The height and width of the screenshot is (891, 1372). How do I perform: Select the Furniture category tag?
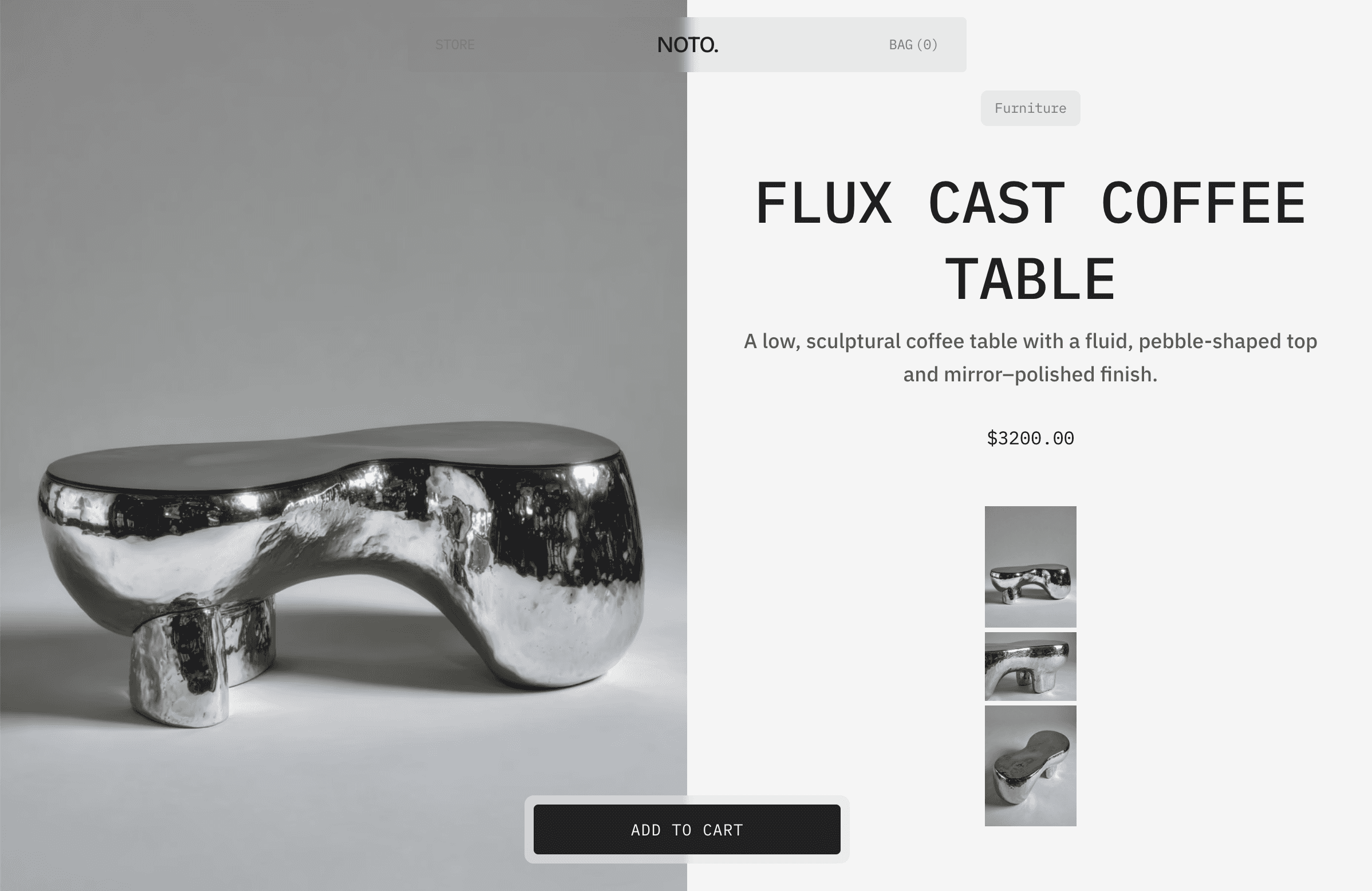(x=1030, y=108)
